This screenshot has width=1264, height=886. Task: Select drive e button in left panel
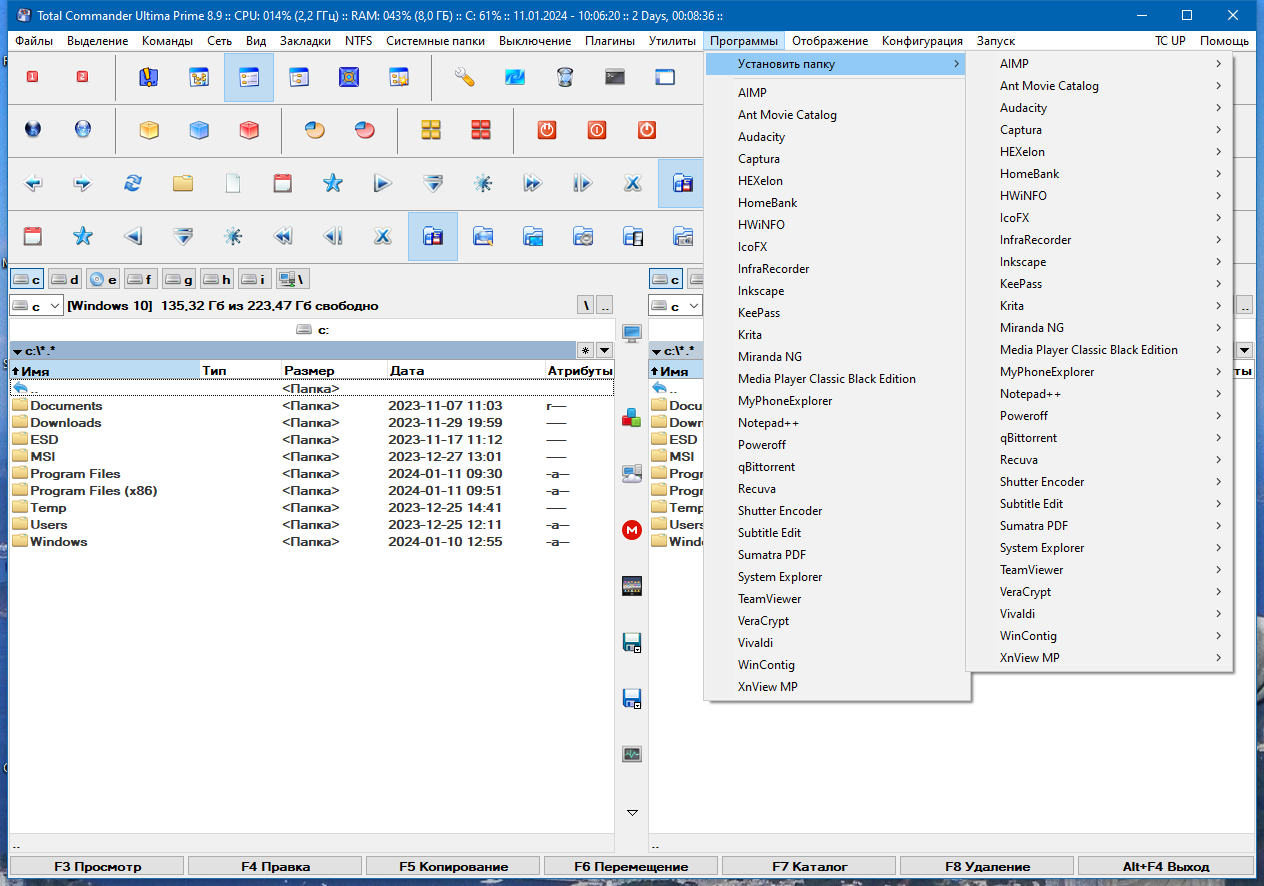103,279
